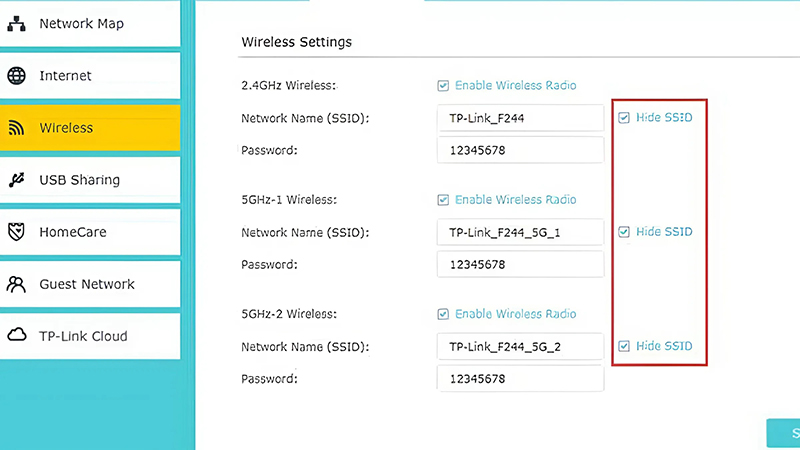Screen dimensions: 800x450
Task: Toggle 5GHz-2 Enable Wireless Radio checkbox
Action: [x=443, y=314]
